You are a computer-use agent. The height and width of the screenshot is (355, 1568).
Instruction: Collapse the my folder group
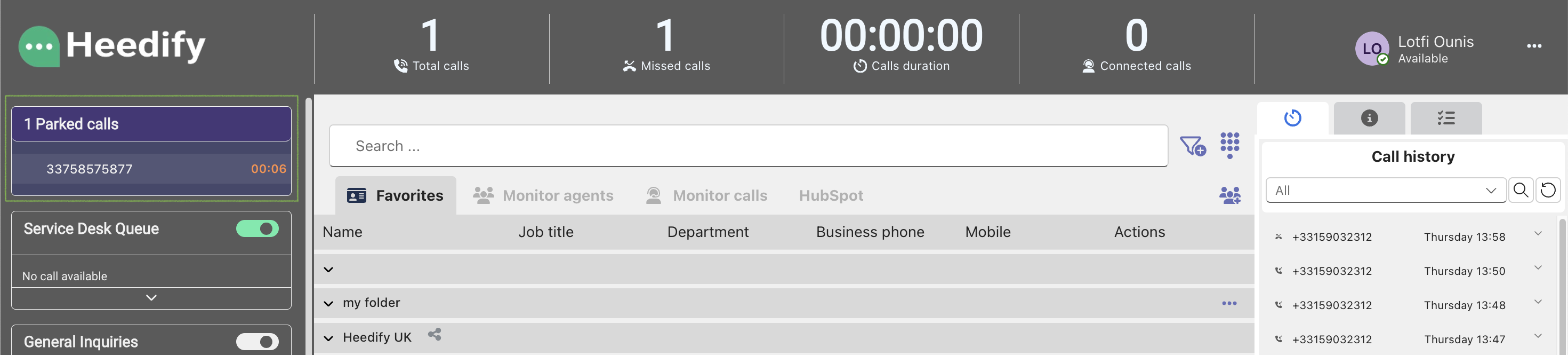(x=329, y=303)
